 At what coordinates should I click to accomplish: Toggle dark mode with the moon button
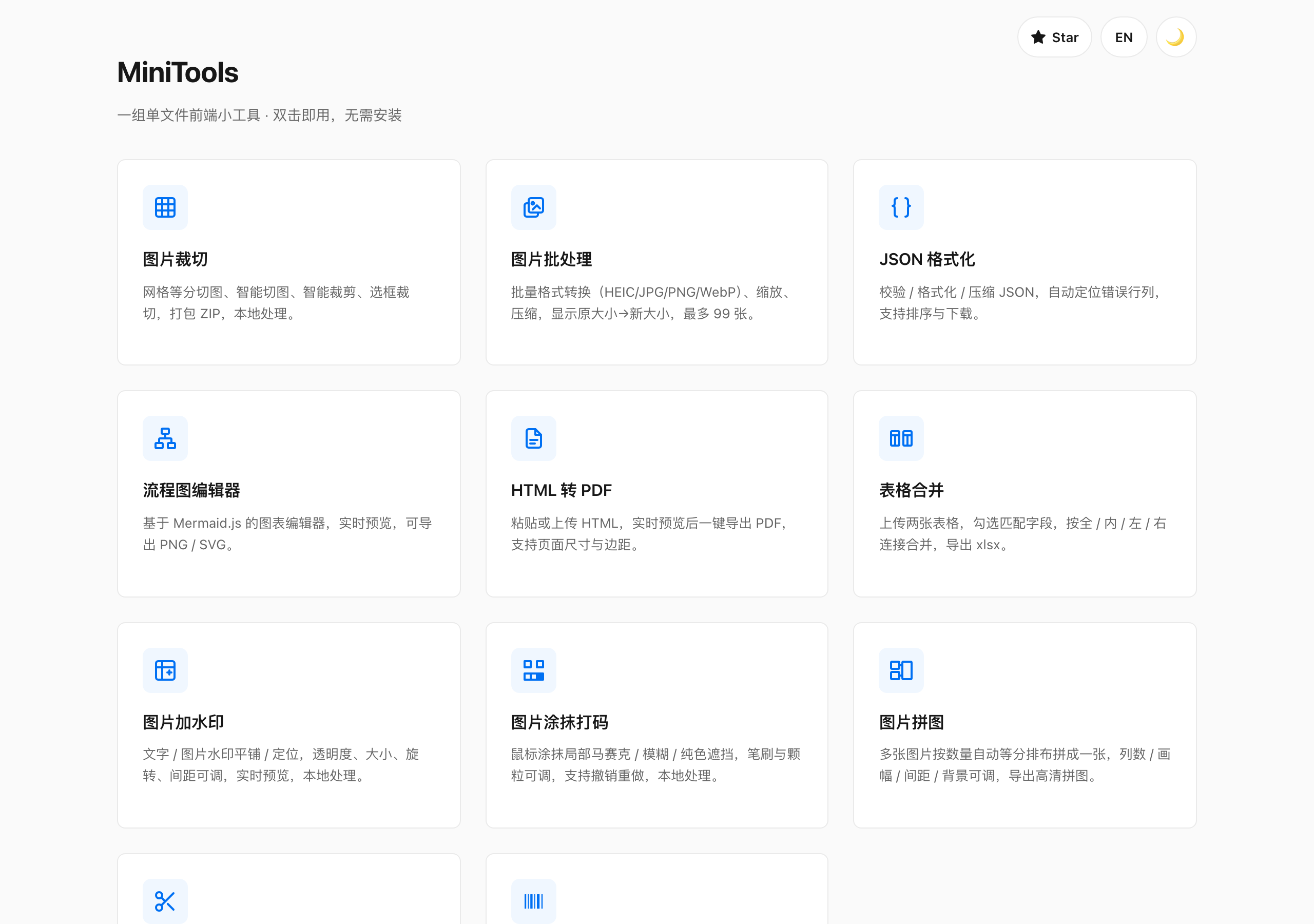1175,37
